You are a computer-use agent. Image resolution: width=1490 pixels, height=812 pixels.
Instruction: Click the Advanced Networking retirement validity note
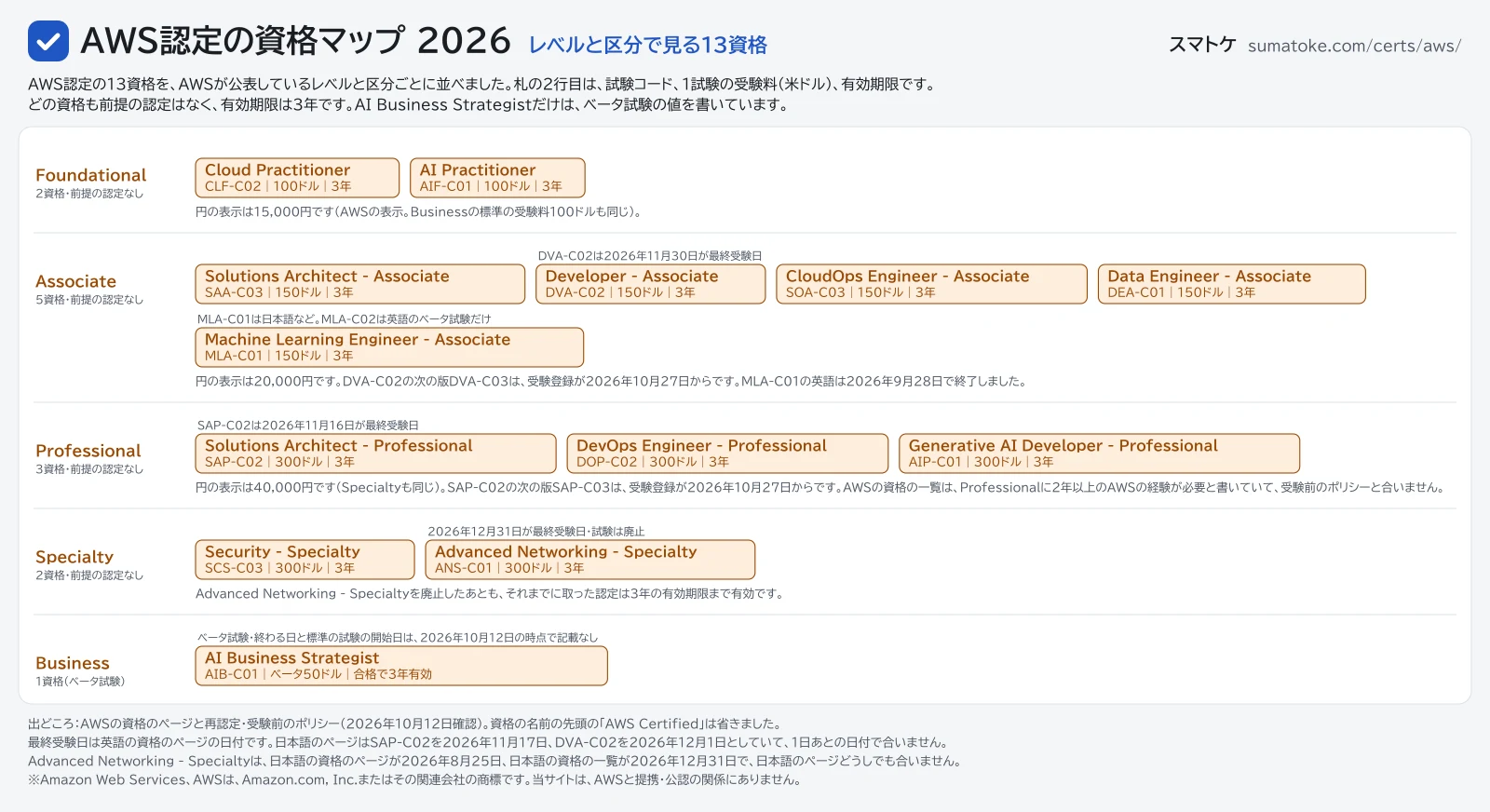pos(490,594)
